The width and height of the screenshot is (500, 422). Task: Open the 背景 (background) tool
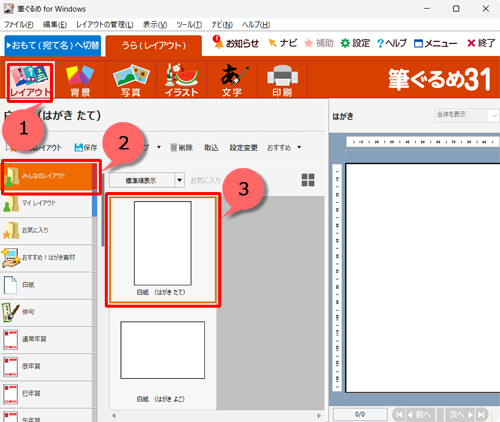click(80, 81)
